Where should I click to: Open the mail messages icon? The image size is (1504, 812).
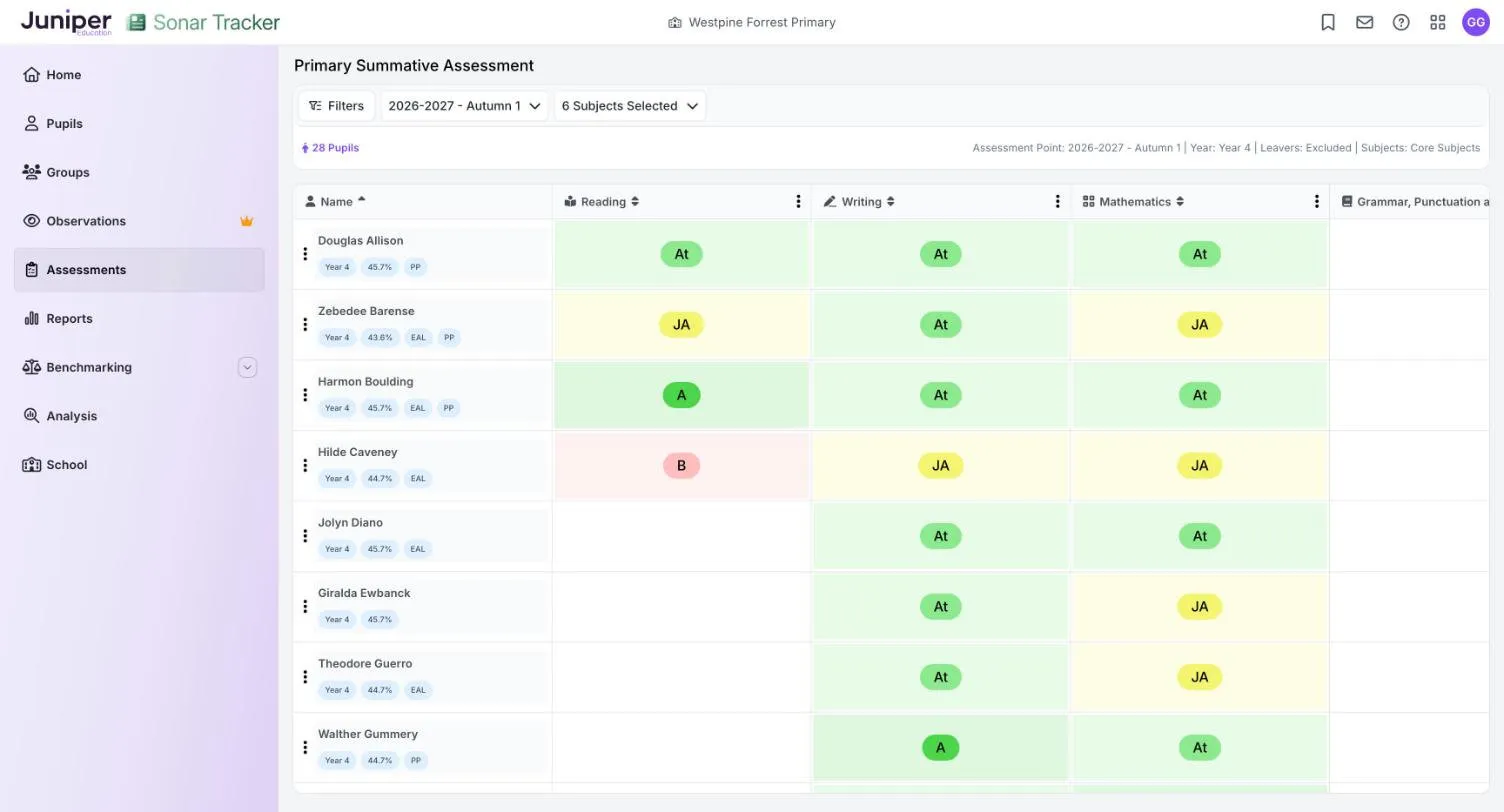[1364, 22]
